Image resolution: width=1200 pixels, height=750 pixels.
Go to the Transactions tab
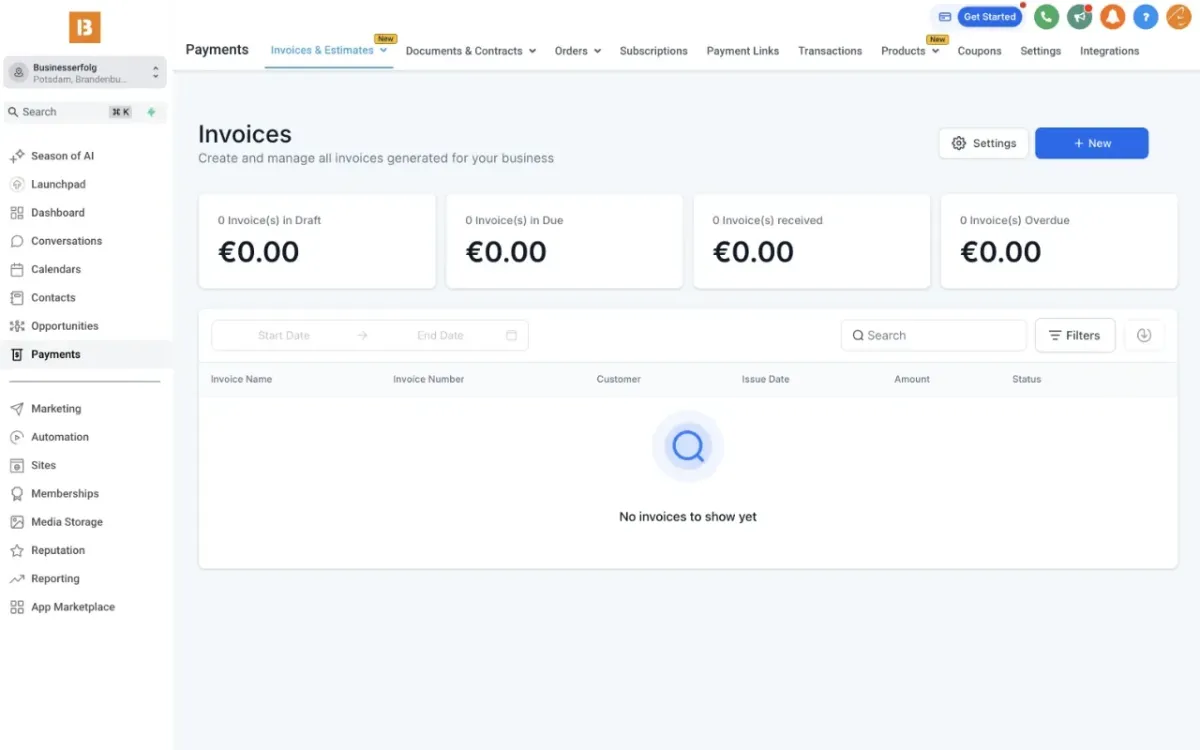(x=830, y=51)
